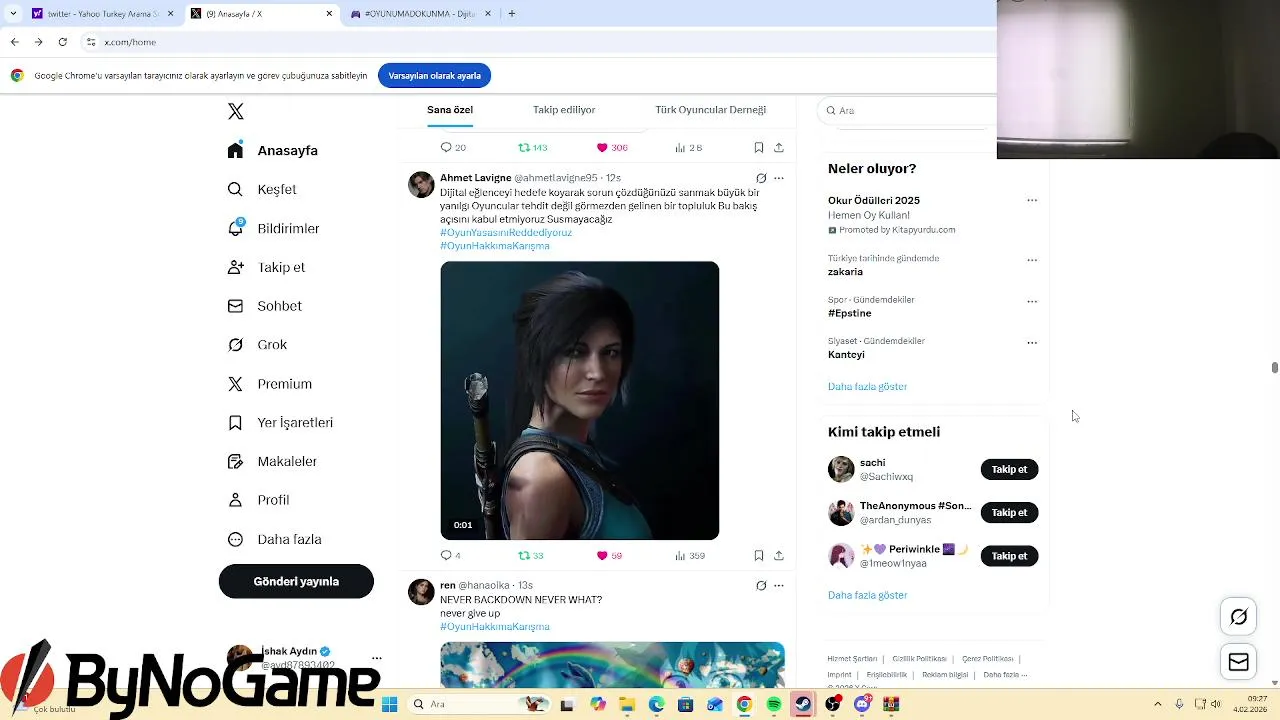Open floating messages envelope button
The image size is (1280, 720).
coord(1238,662)
